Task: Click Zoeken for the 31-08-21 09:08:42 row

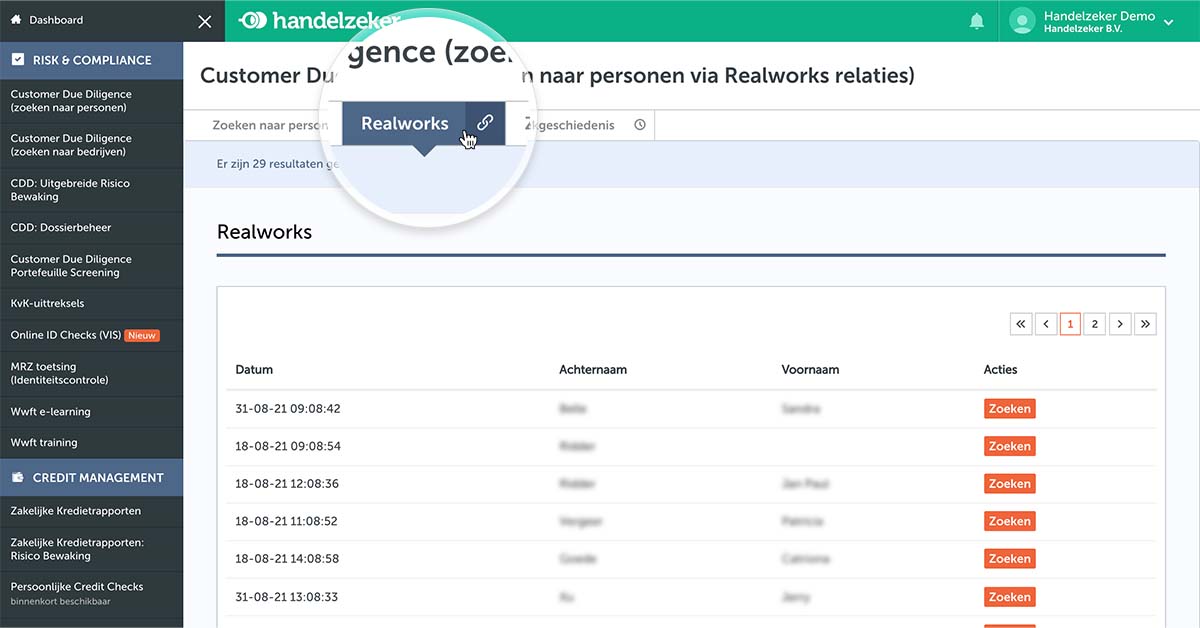Action: click(1009, 409)
